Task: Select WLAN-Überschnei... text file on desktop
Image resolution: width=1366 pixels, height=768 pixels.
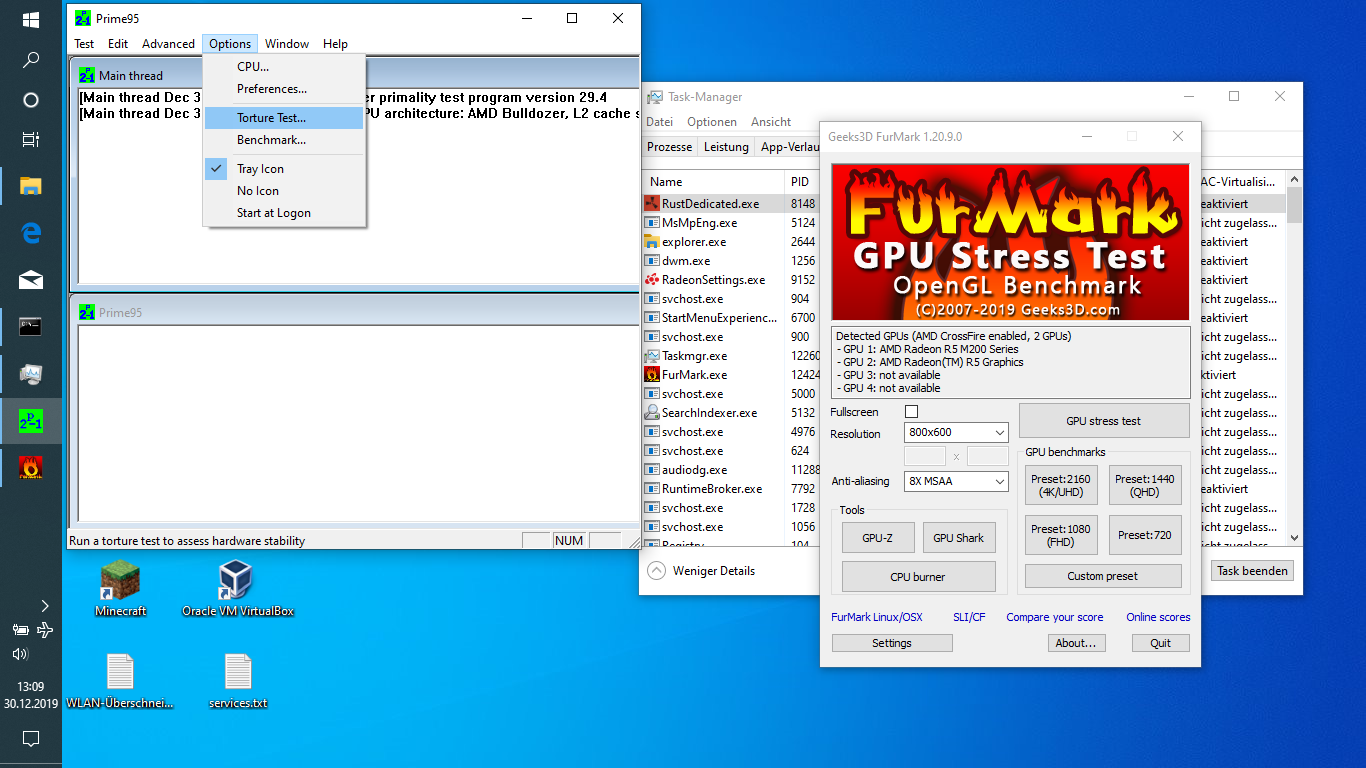Action: point(120,681)
